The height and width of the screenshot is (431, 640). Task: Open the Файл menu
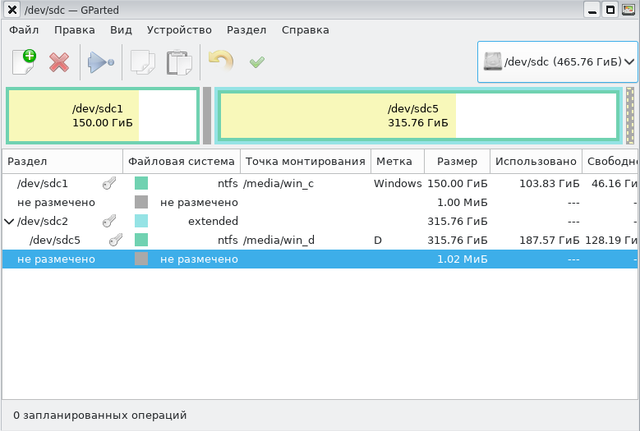24,30
